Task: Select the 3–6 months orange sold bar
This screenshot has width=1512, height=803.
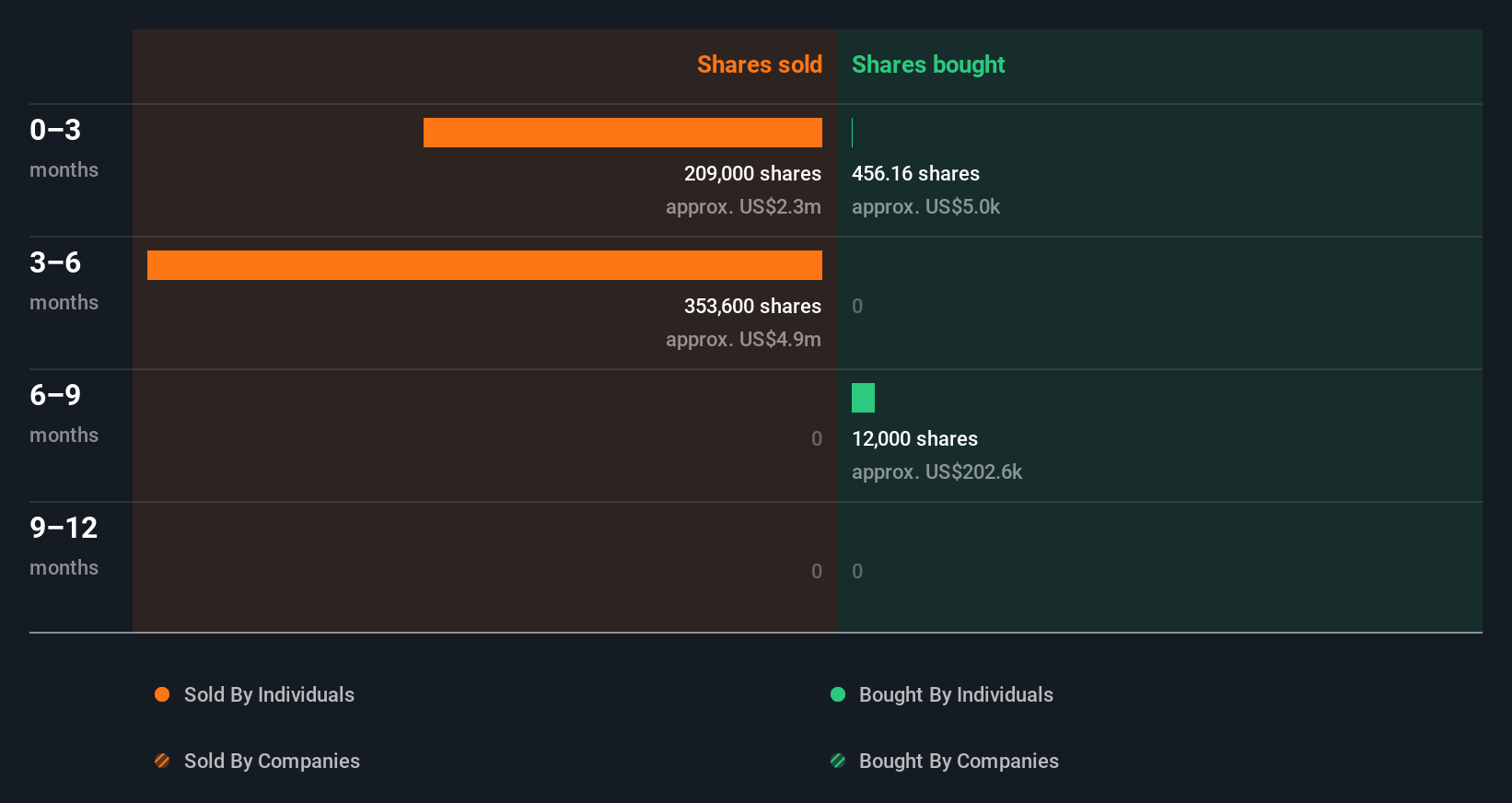Action: point(484,265)
